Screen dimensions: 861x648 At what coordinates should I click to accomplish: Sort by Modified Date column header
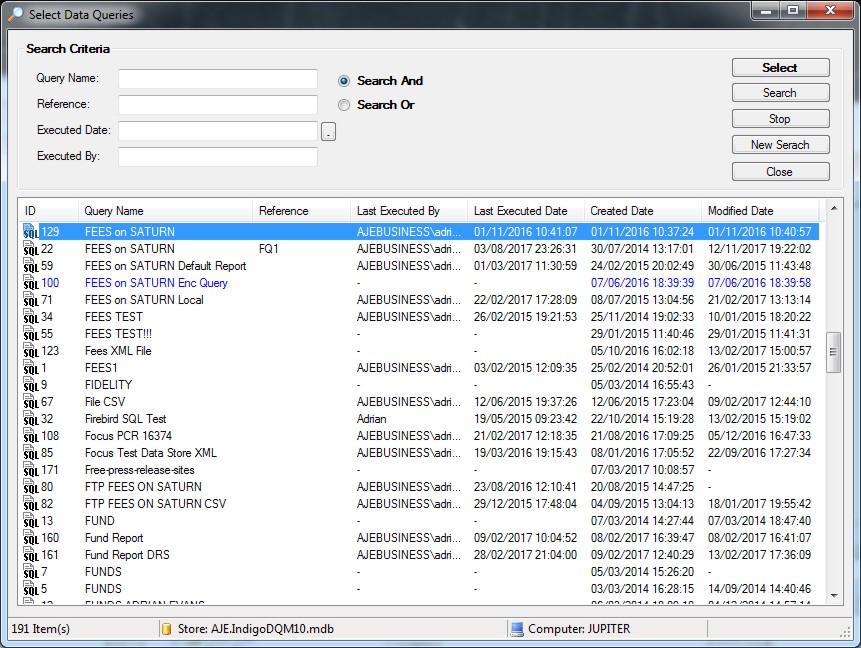coord(740,211)
